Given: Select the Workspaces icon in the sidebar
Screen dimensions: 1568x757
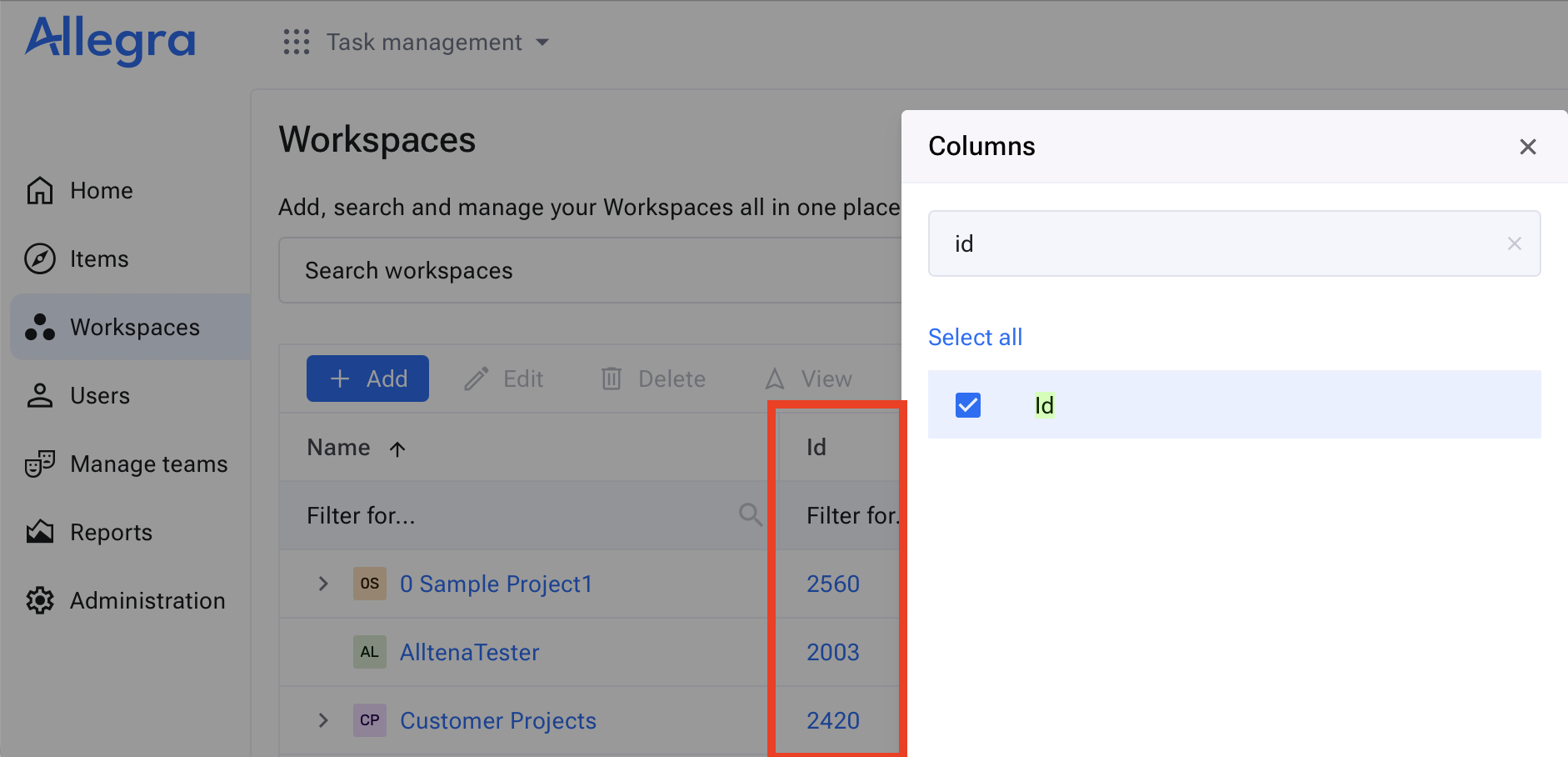Looking at the screenshot, I should click(39, 327).
